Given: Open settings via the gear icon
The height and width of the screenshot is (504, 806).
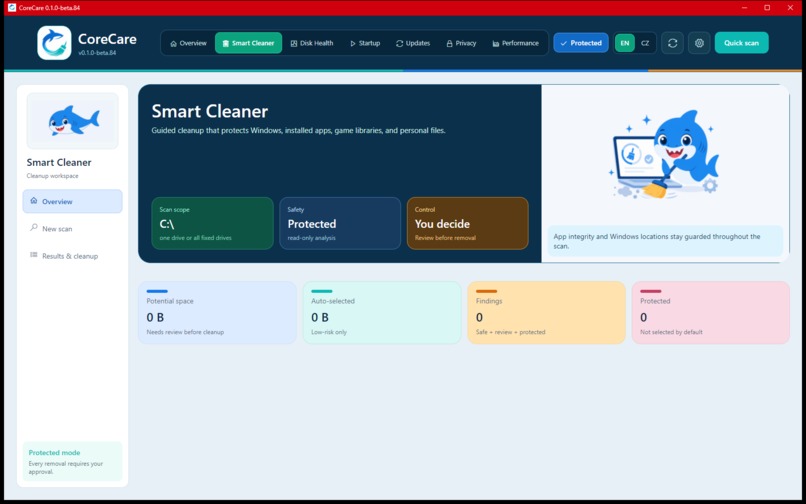Looking at the screenshot, I should coord(699,43).
